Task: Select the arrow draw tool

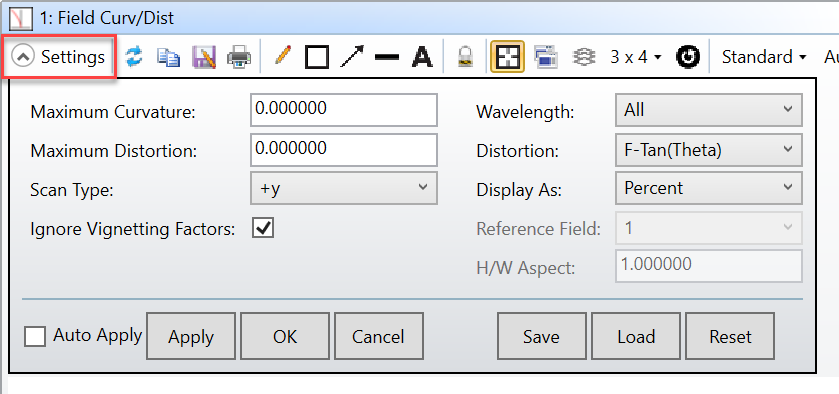Action: click(352, 56)
